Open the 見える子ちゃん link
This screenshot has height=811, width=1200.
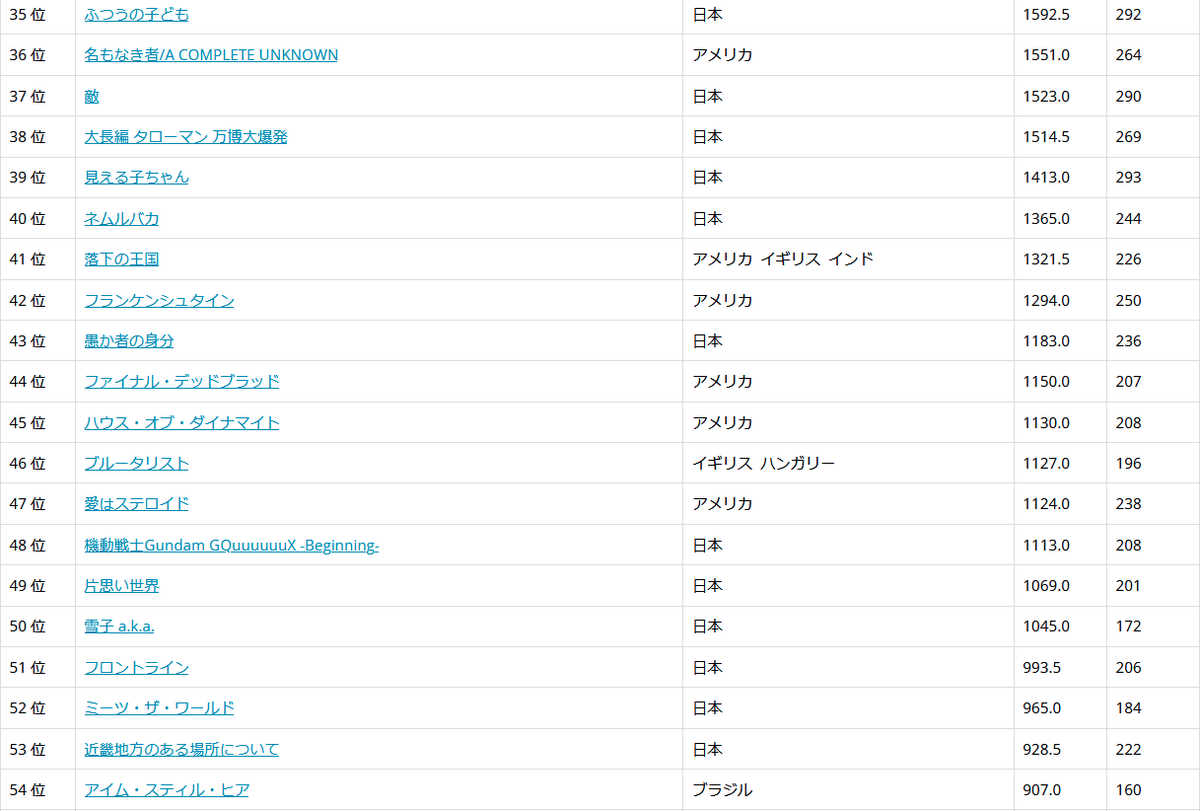pos(136,177)
